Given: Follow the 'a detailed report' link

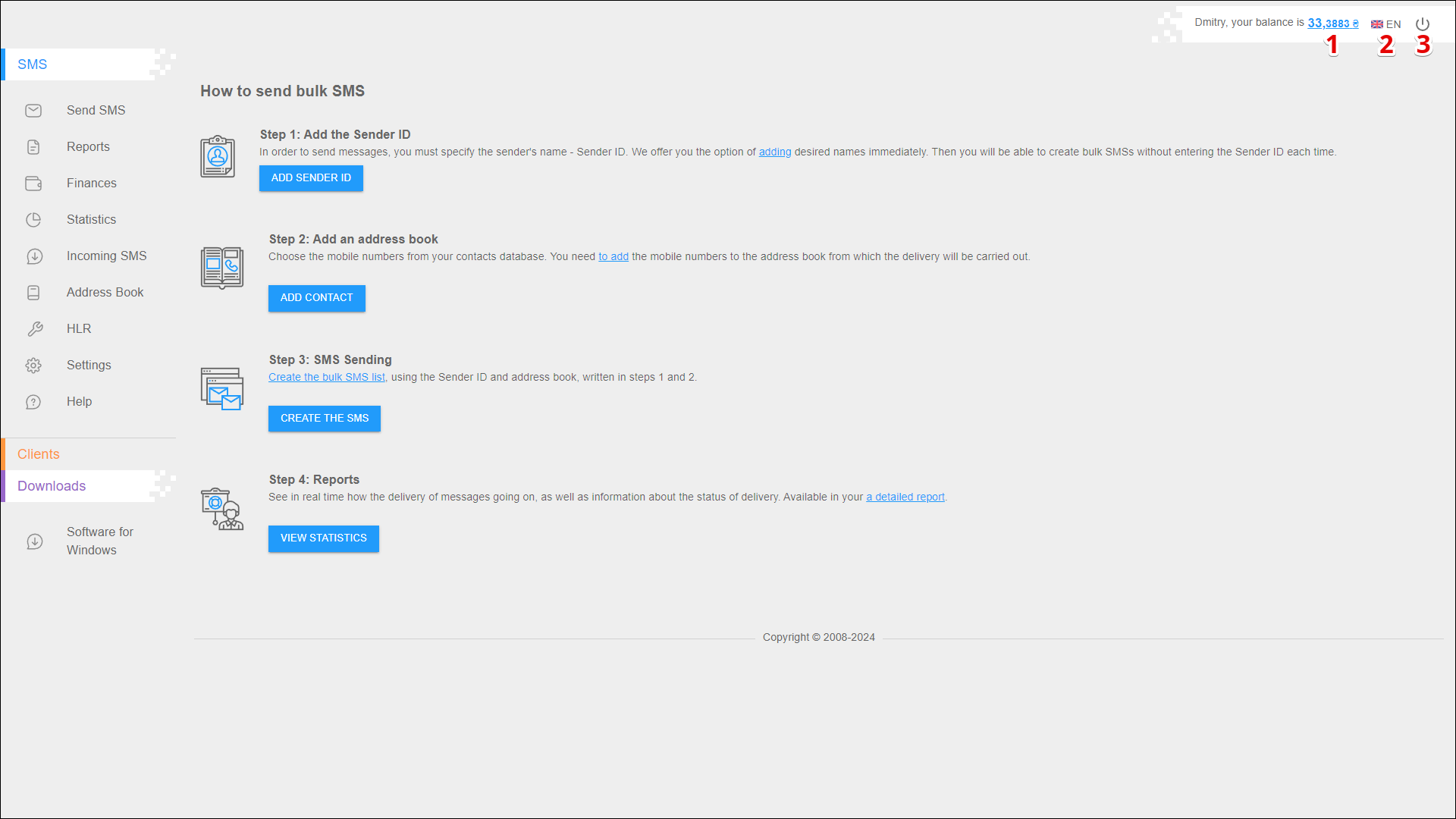Looking at the screenshot, I should (905, 497).
